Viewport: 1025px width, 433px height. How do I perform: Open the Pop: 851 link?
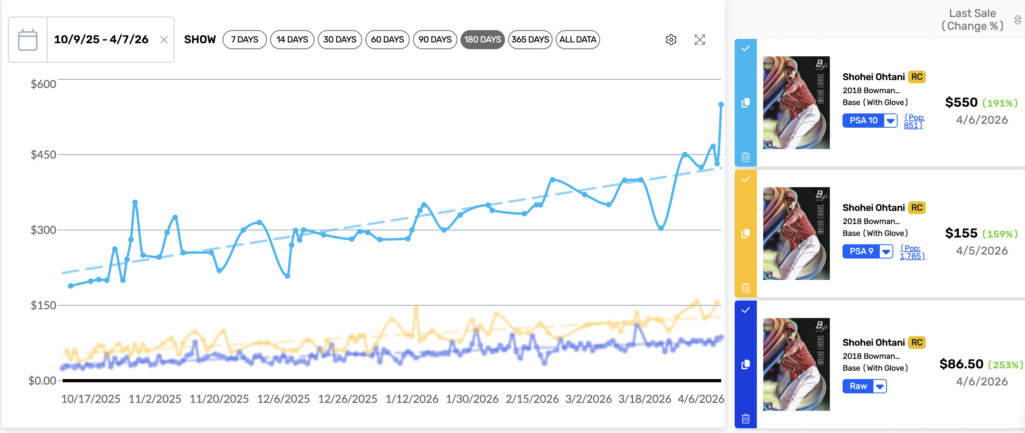(x=914, y=121)
